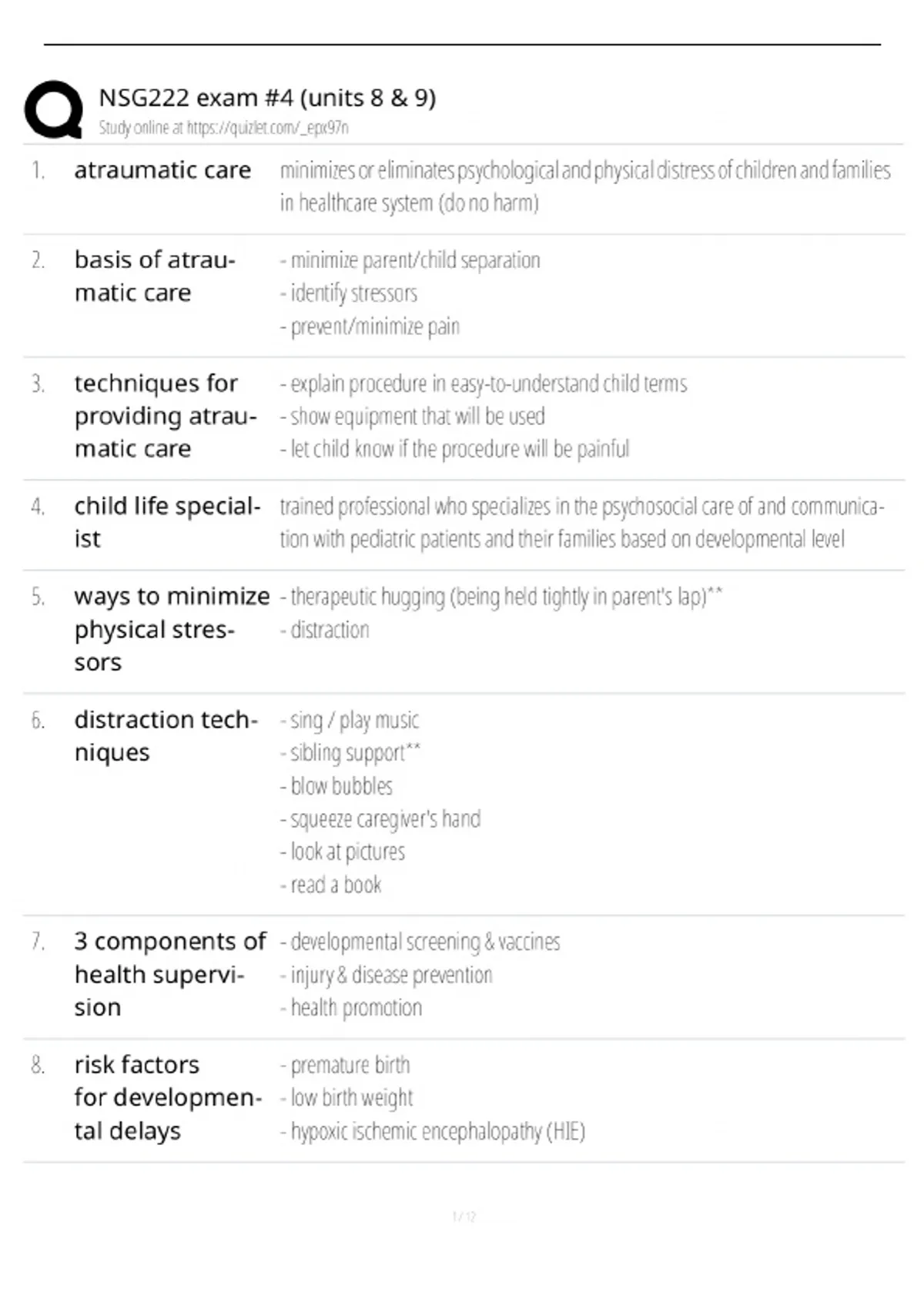924x1309 pixels.
Task: Select the line read a book
Action: pyautogui.click(x=331, y=885)
